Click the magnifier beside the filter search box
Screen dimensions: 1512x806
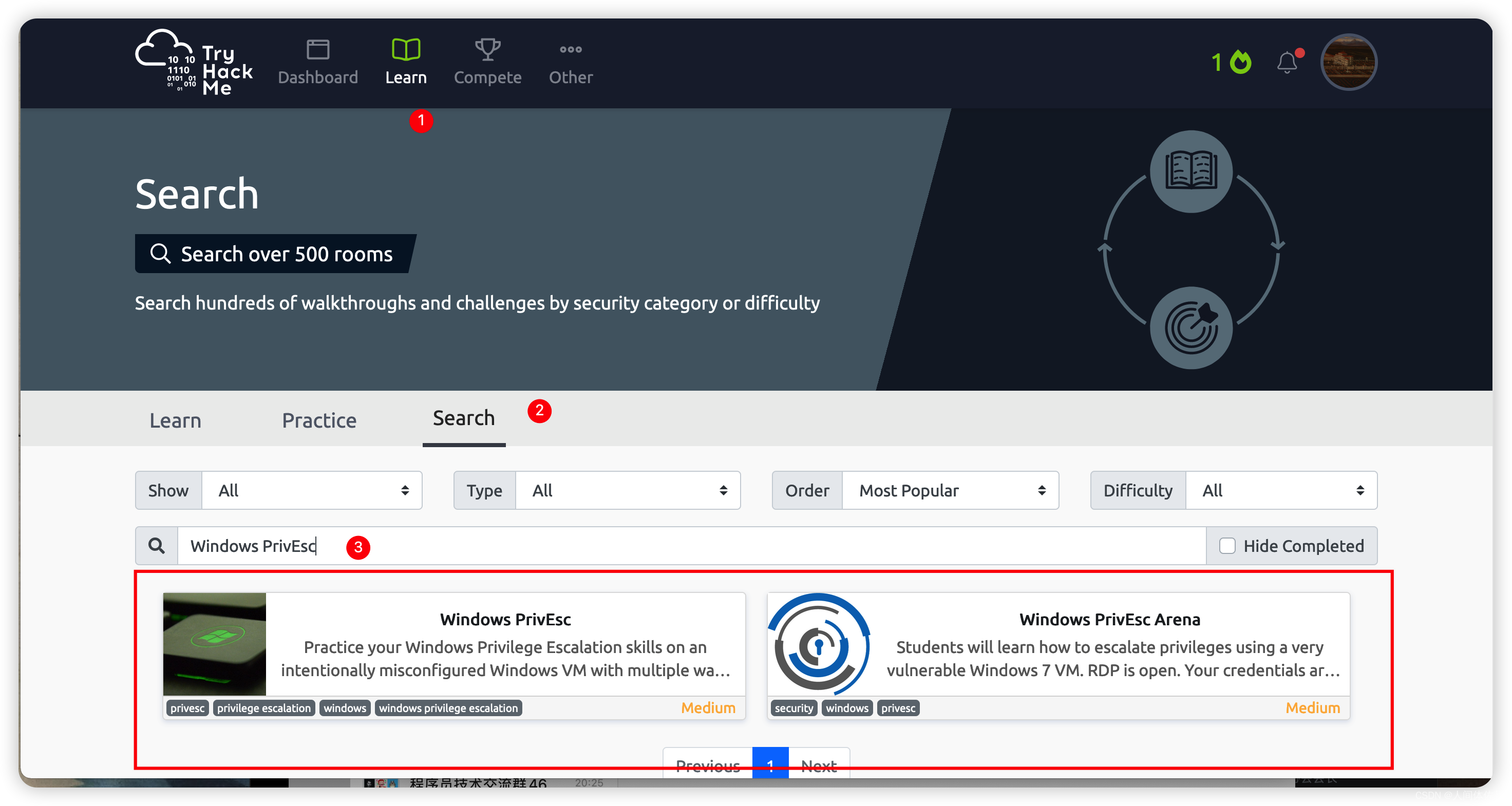[x=156, y=545]
